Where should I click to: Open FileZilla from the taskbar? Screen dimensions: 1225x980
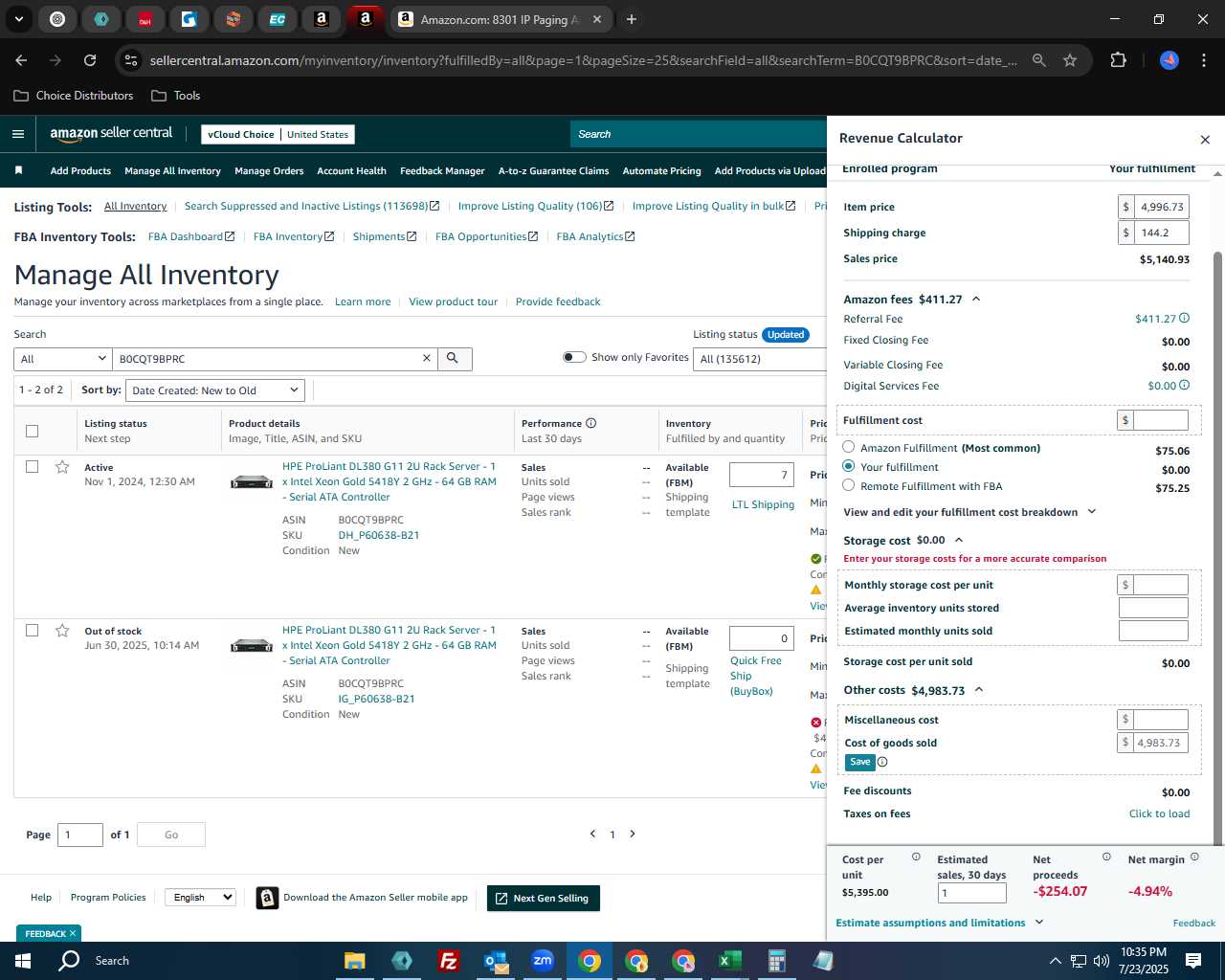(448, 961)
